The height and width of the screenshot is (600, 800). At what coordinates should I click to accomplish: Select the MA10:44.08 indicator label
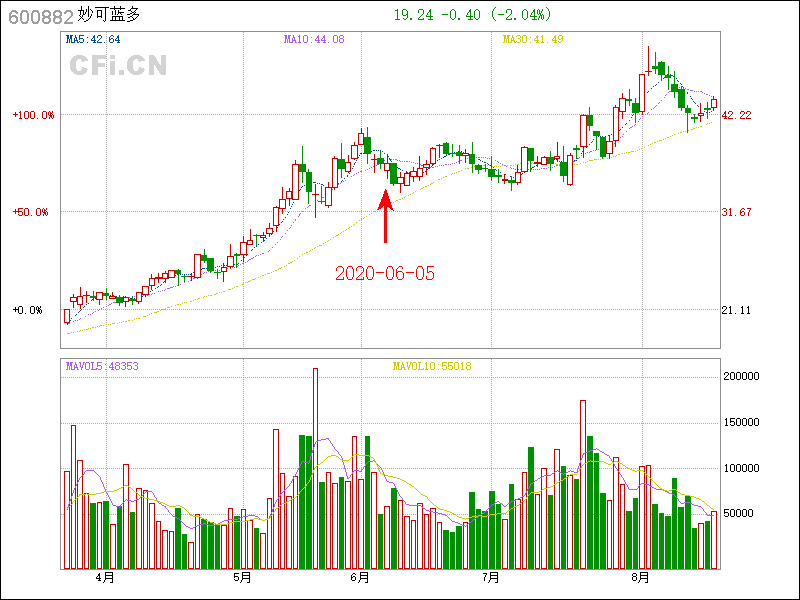[x=314, y=40]
